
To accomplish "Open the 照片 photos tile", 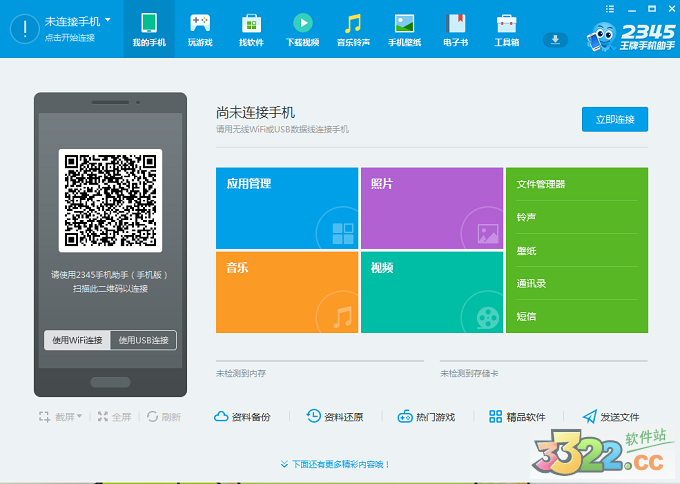I will click(432, 208).
